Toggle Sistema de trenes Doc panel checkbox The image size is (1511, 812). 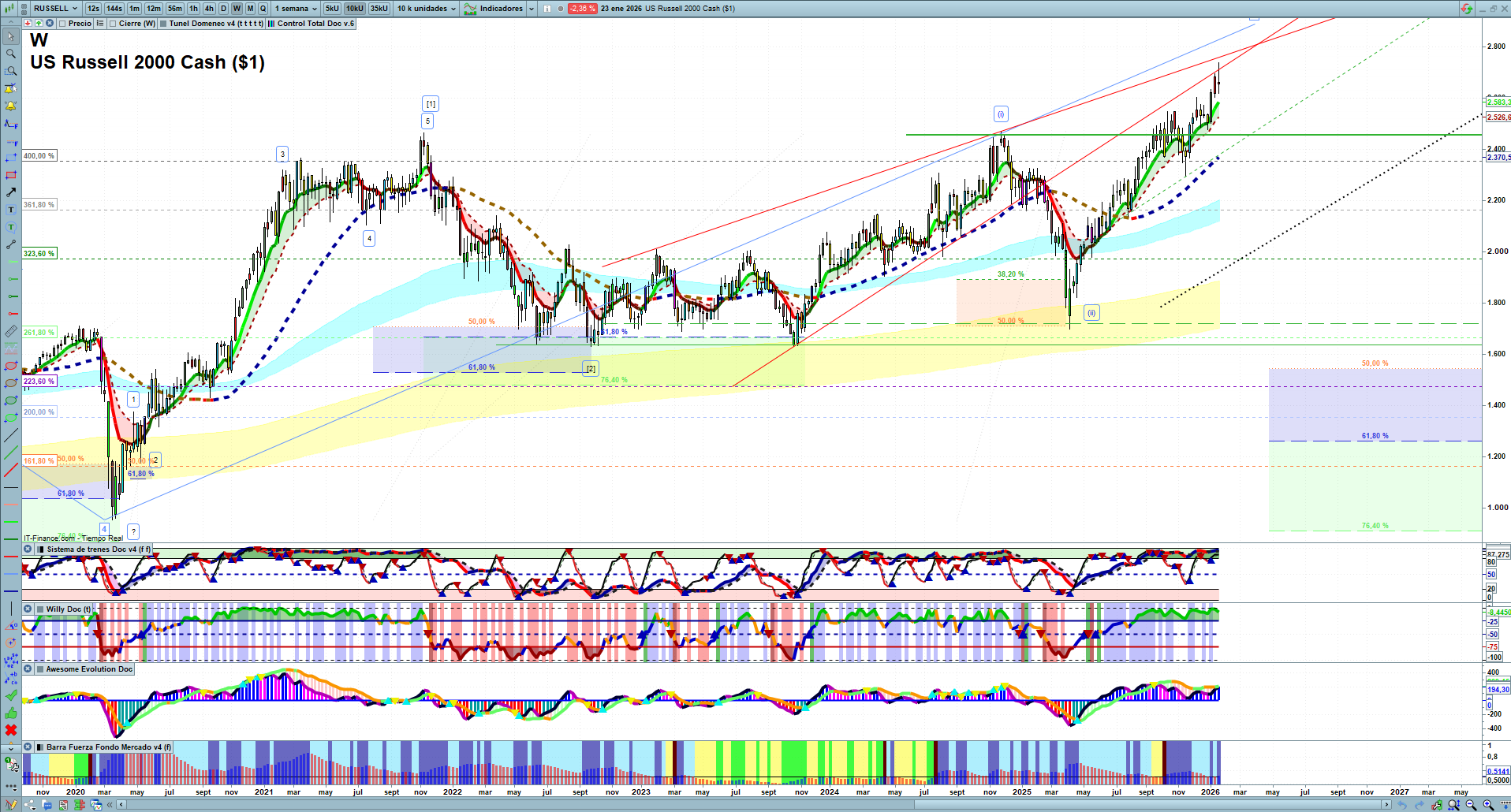click(x=40, y=549)
